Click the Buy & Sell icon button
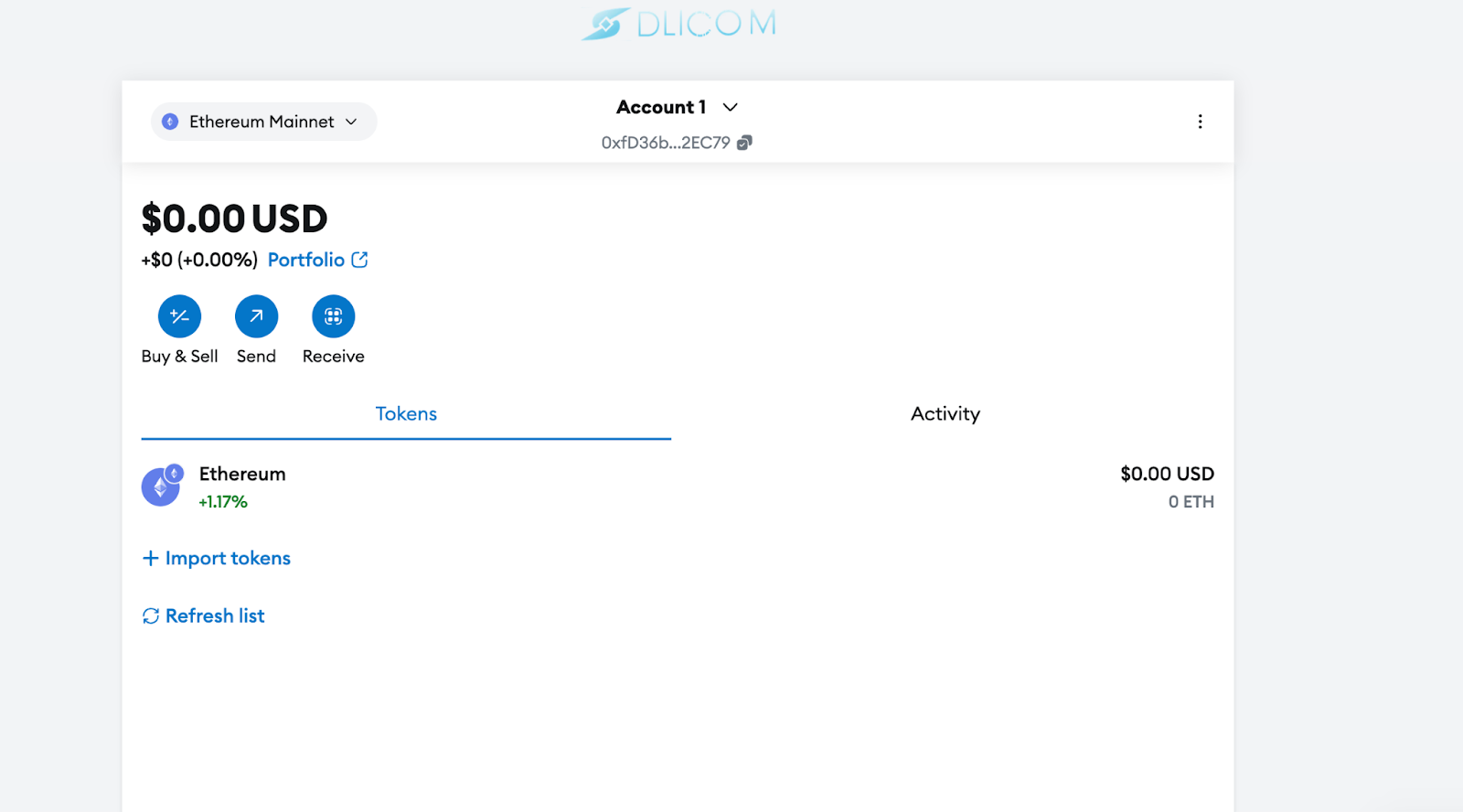This screenshot has height=812, width=1463. point(179,316)
